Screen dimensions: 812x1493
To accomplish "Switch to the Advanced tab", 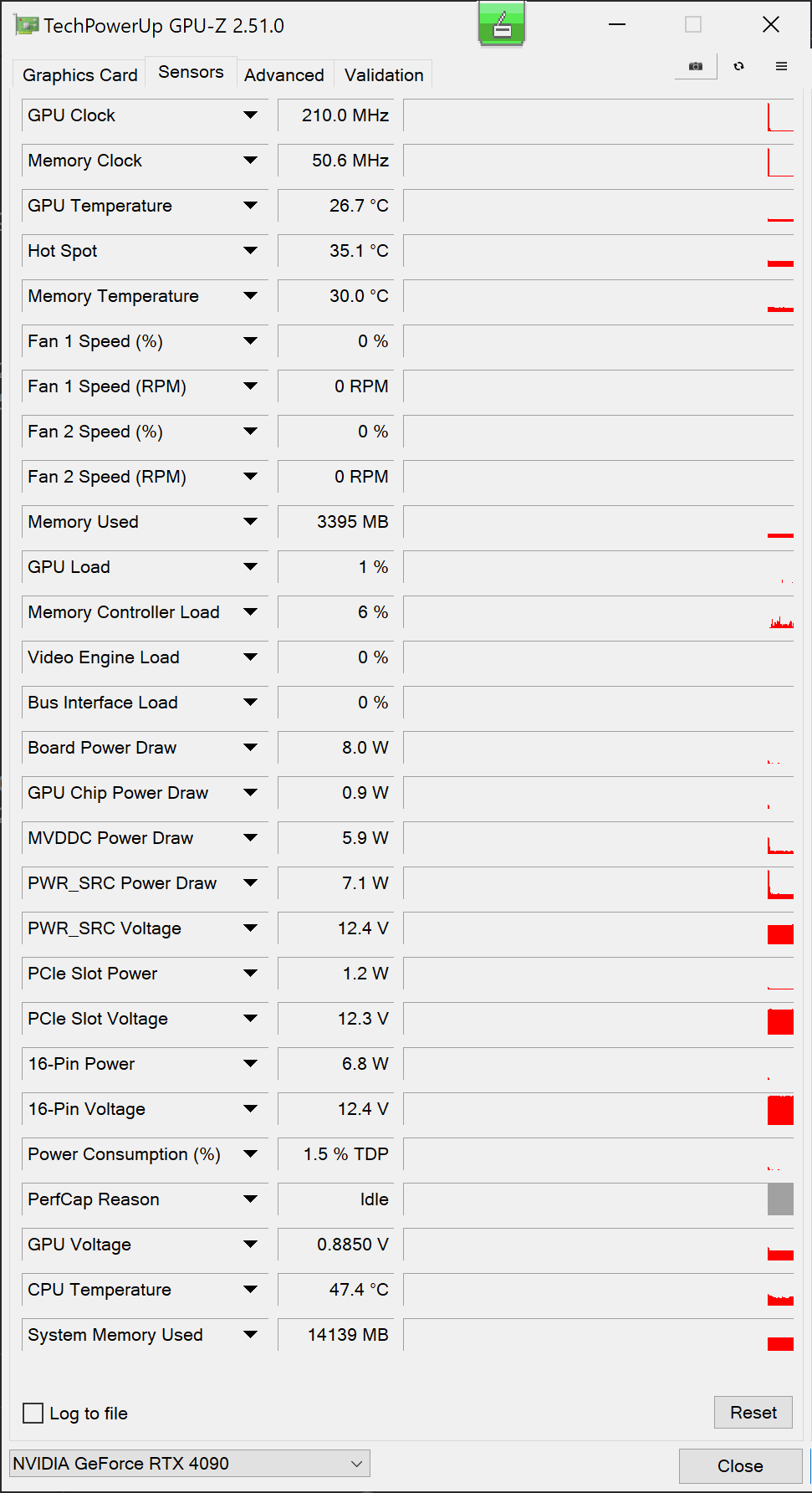I will [x=284, y=75].
